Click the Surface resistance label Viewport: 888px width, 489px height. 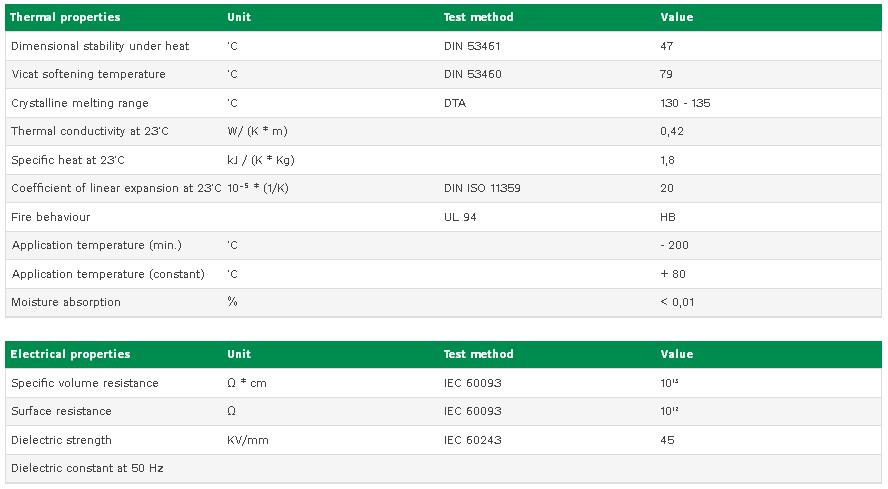pyautogui.click(x=61, y=411)
